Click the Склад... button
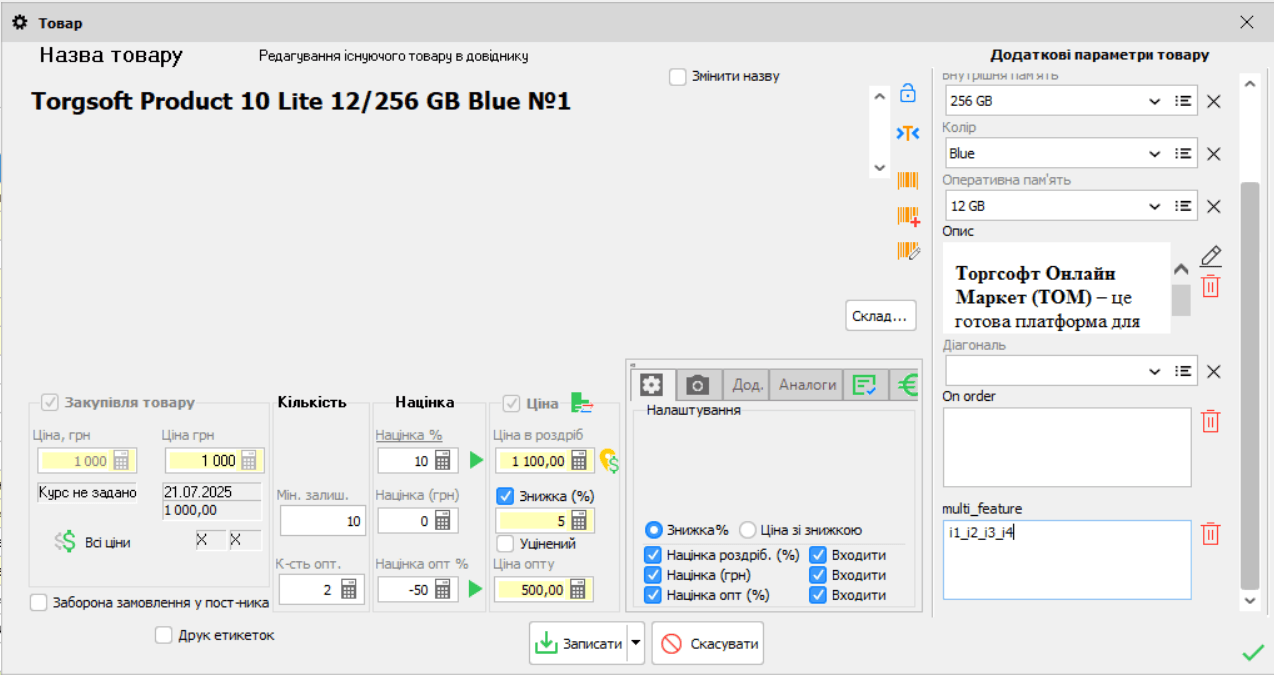 coord(881,315)
